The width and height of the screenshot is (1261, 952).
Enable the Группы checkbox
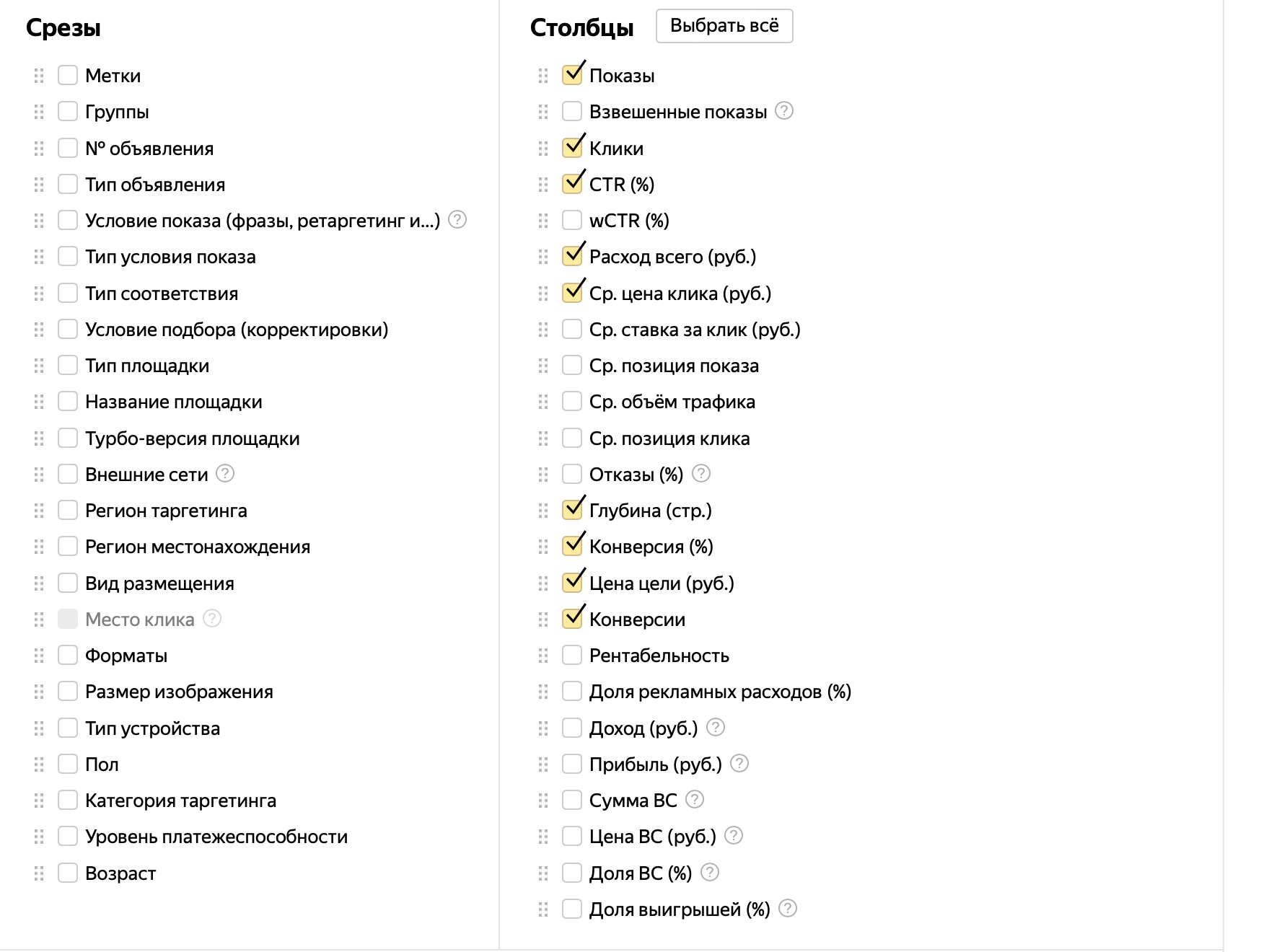[68, 112]
